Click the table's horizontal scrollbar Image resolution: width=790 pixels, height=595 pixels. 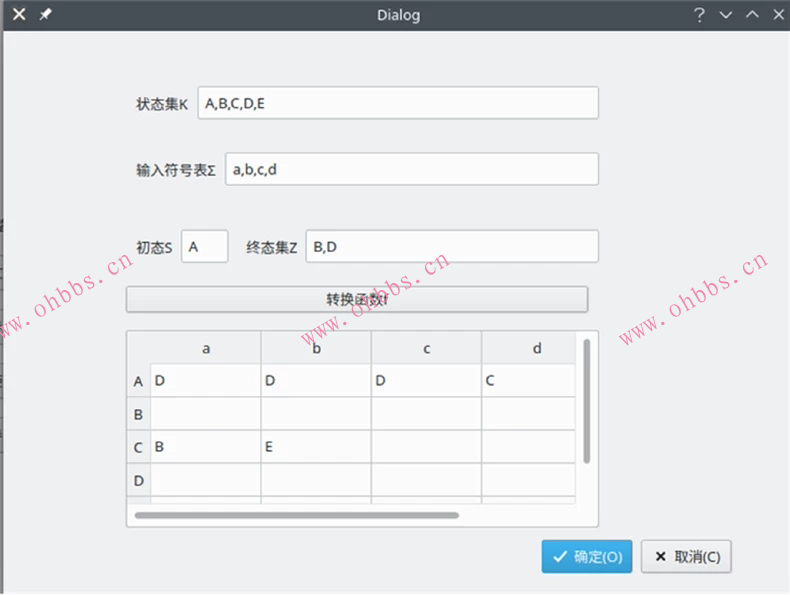click(296, 516)
